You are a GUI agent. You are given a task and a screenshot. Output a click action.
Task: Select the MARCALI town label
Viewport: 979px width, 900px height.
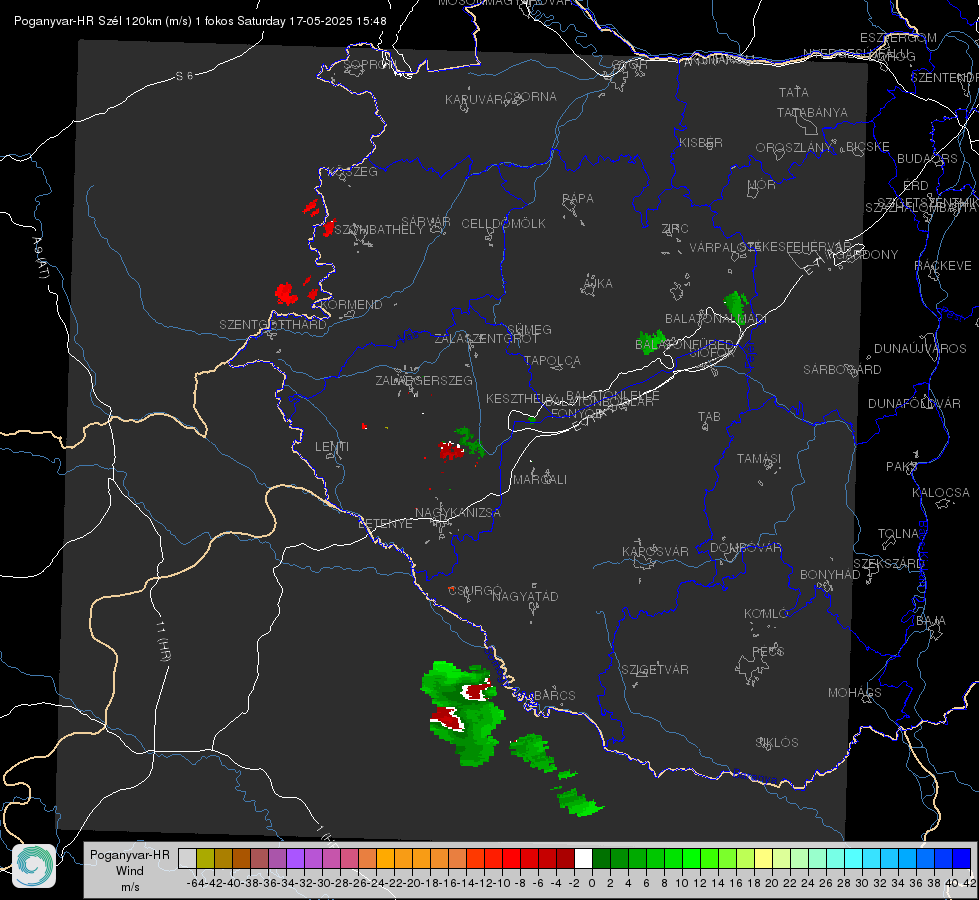pyautogui.click(x=540, y=480)
